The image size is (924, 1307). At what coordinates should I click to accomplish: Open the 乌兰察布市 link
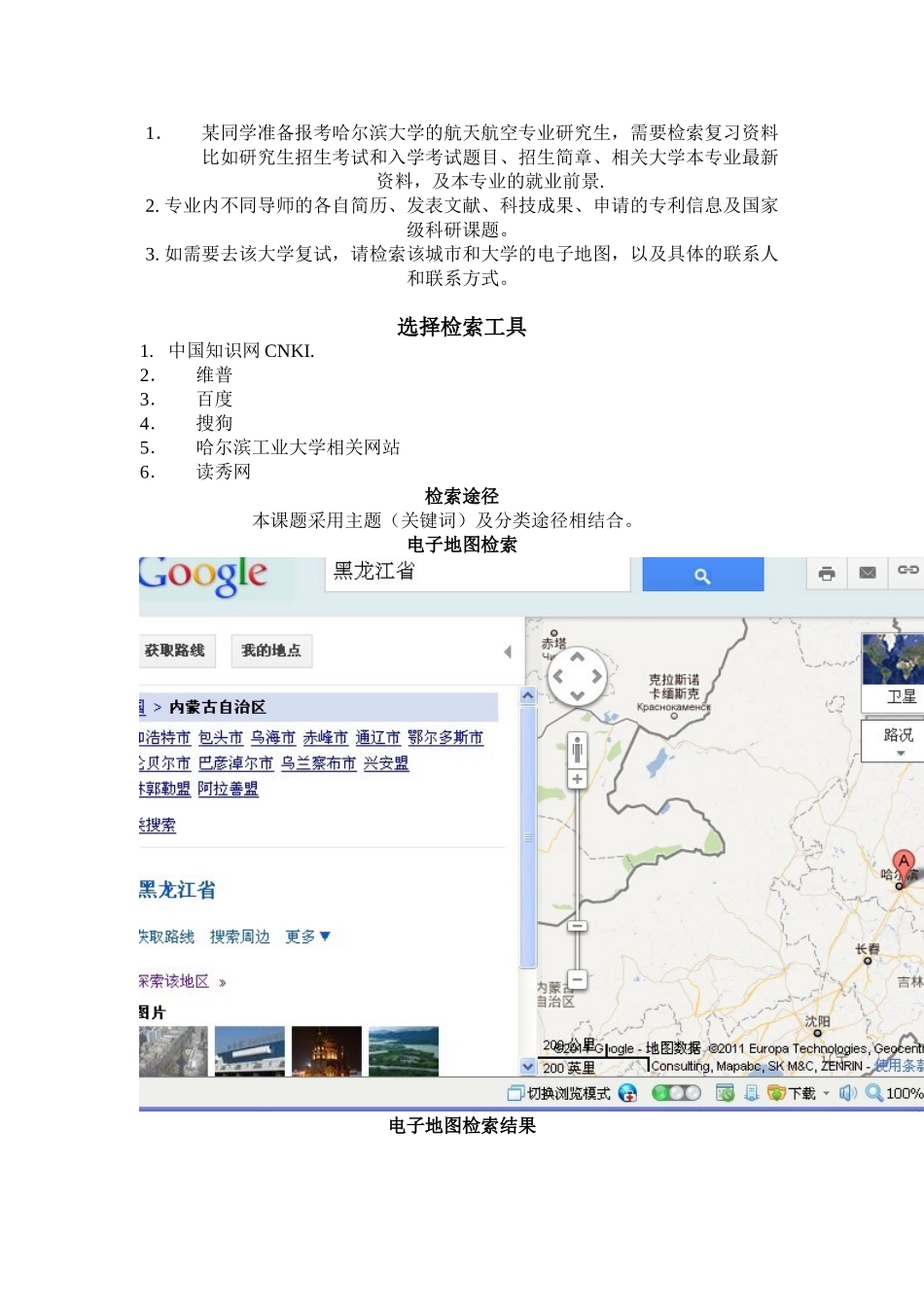coord(318,763)
